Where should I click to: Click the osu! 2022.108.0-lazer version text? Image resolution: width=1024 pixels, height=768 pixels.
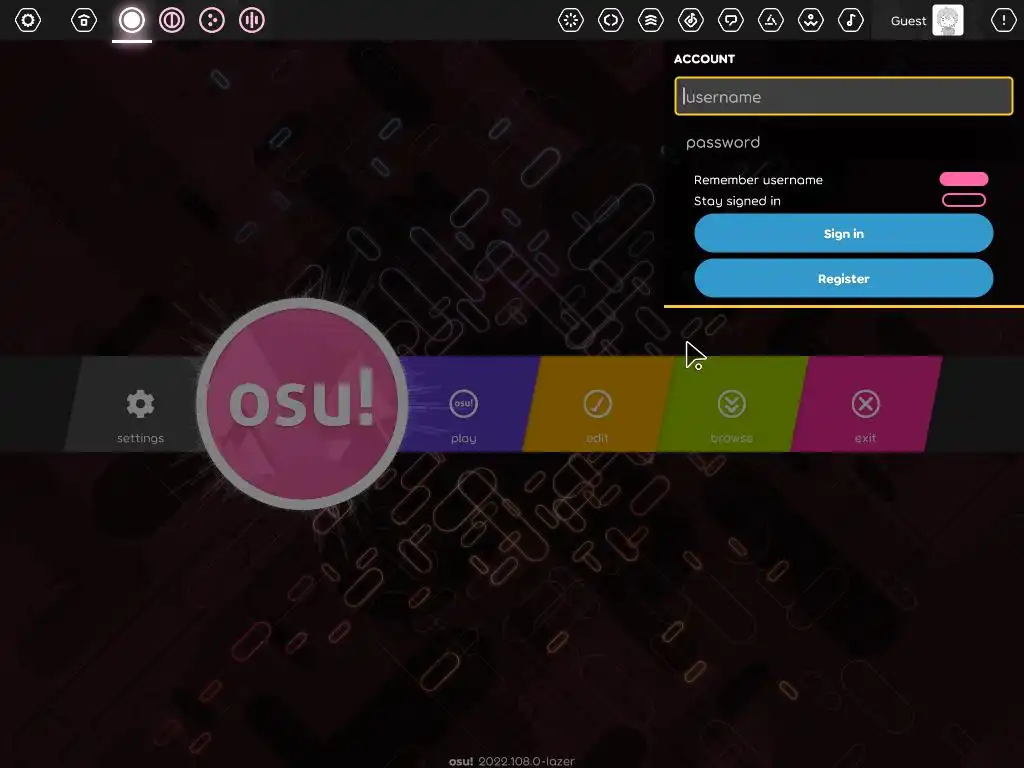(512, 761)
